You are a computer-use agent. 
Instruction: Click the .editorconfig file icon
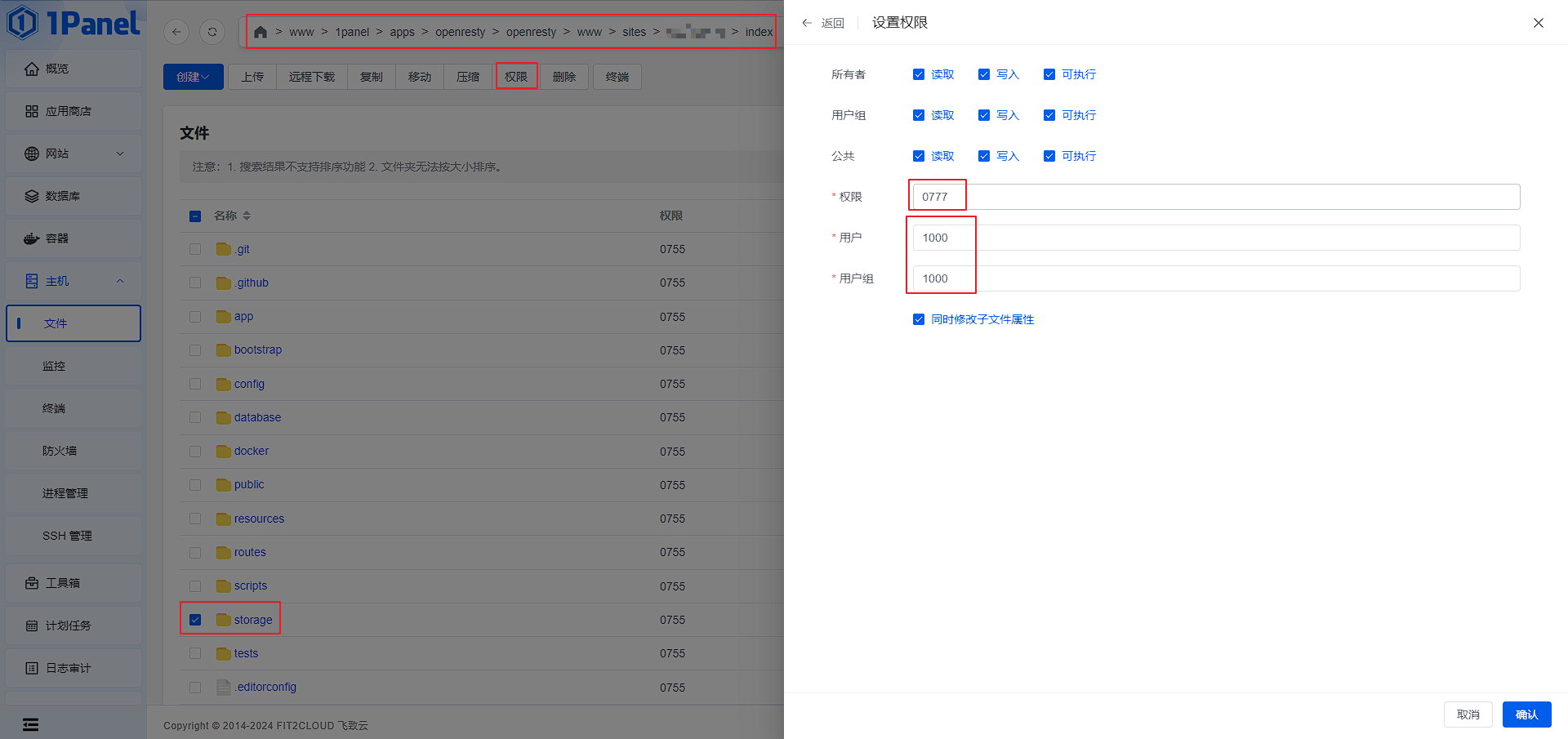[x=223, y=687]
